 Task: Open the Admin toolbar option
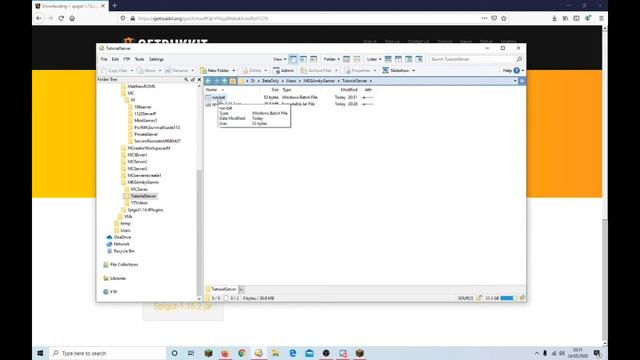tap(283, 71)
